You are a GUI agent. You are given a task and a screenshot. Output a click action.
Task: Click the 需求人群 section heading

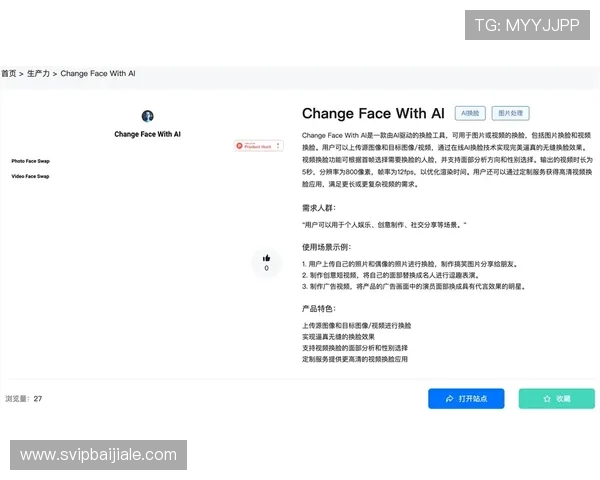(x=319, y=208)
